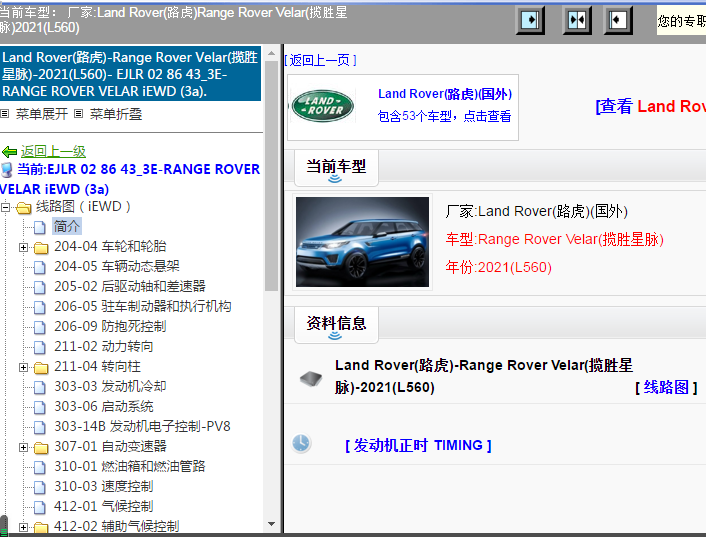The image size is (706, 537).
Task: Collapse the 线路图 (iEWD) root node
Action: click(x=5, y=207)
